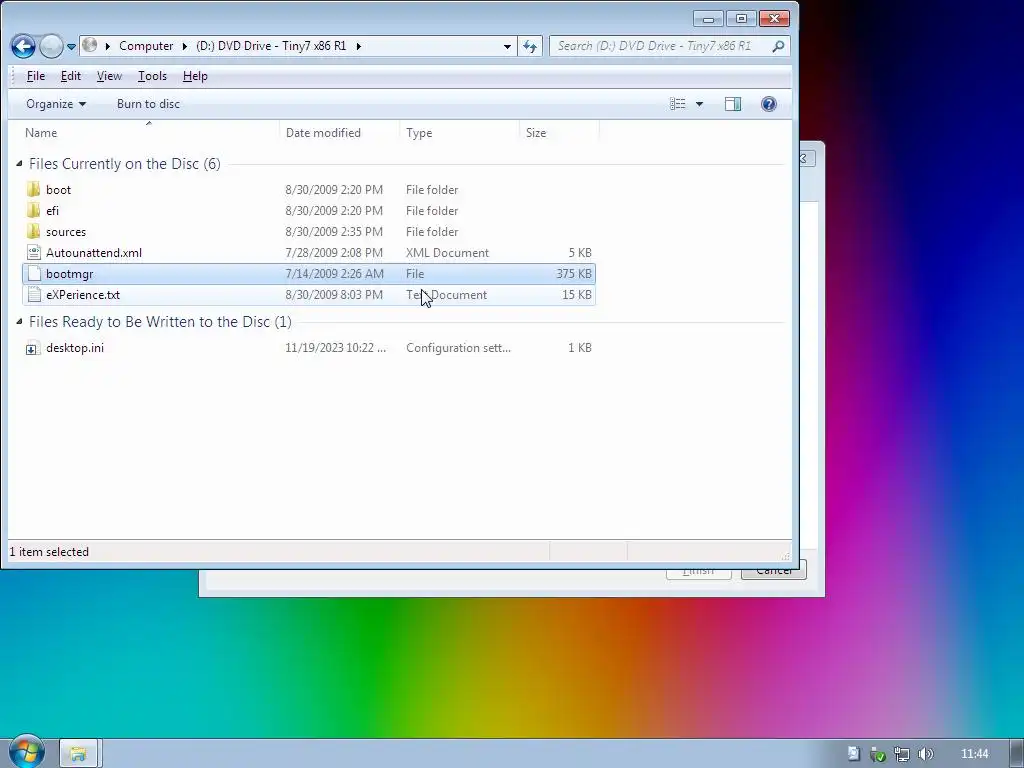Select the sources folder icon
1024x768 pixels.
pyautogui.click(x=33, y=231)
